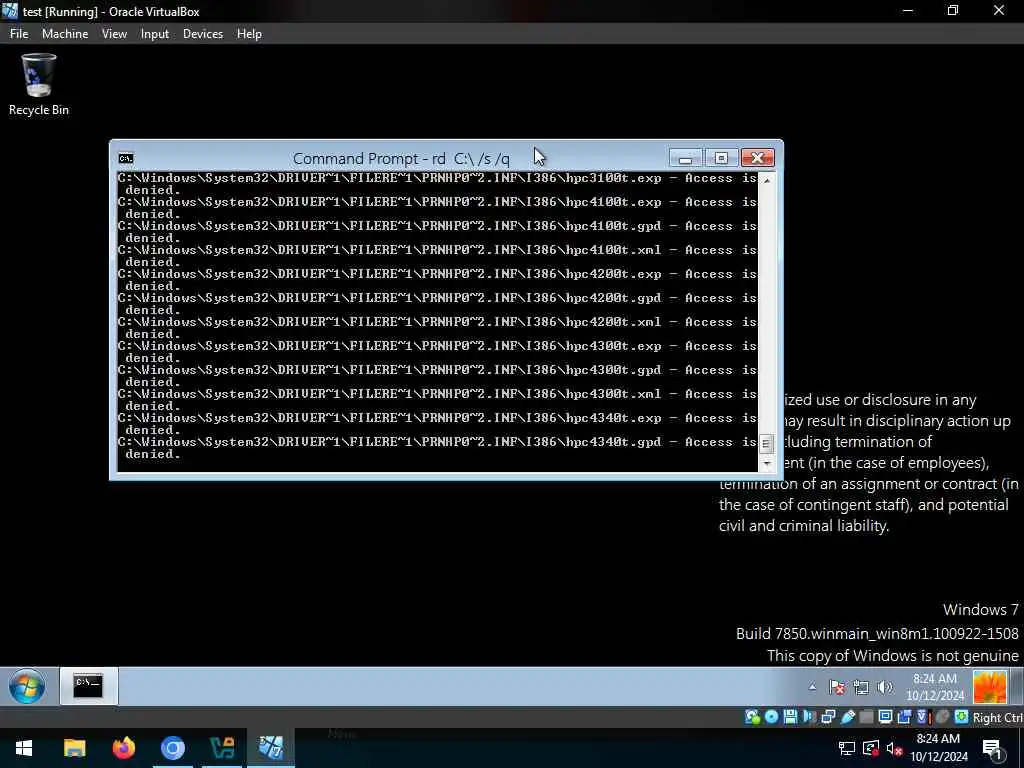Open VirtualBox Manager on host taskbar
This screenshot has height=768, width=1024.
[222, 748]
